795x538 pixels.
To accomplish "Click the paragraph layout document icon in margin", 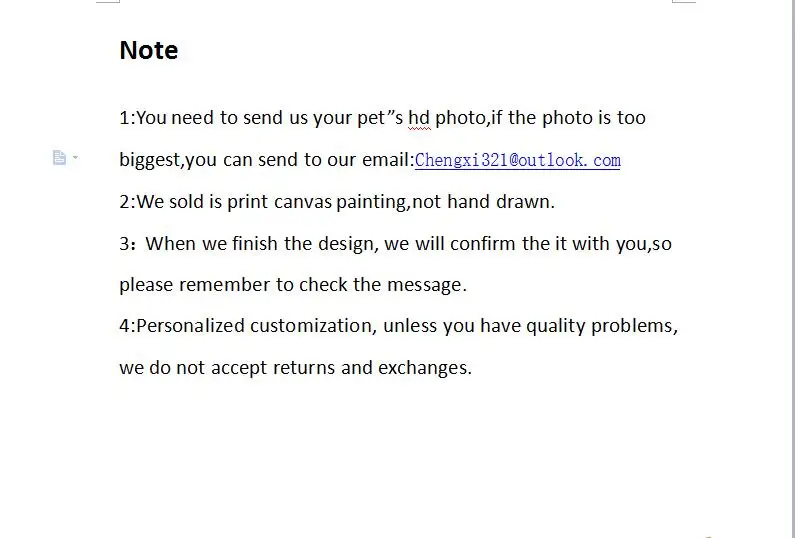I will tap(59, 158).
